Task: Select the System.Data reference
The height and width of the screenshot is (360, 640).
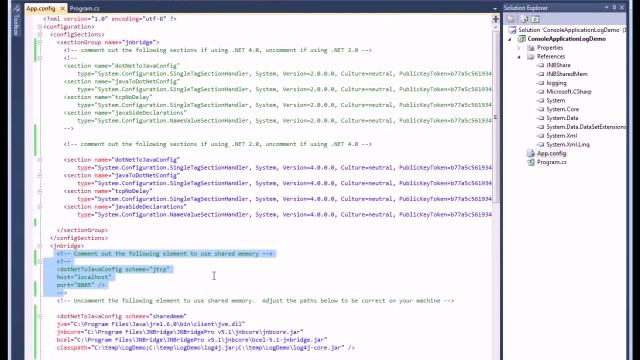Action: (x=562, y=118)
